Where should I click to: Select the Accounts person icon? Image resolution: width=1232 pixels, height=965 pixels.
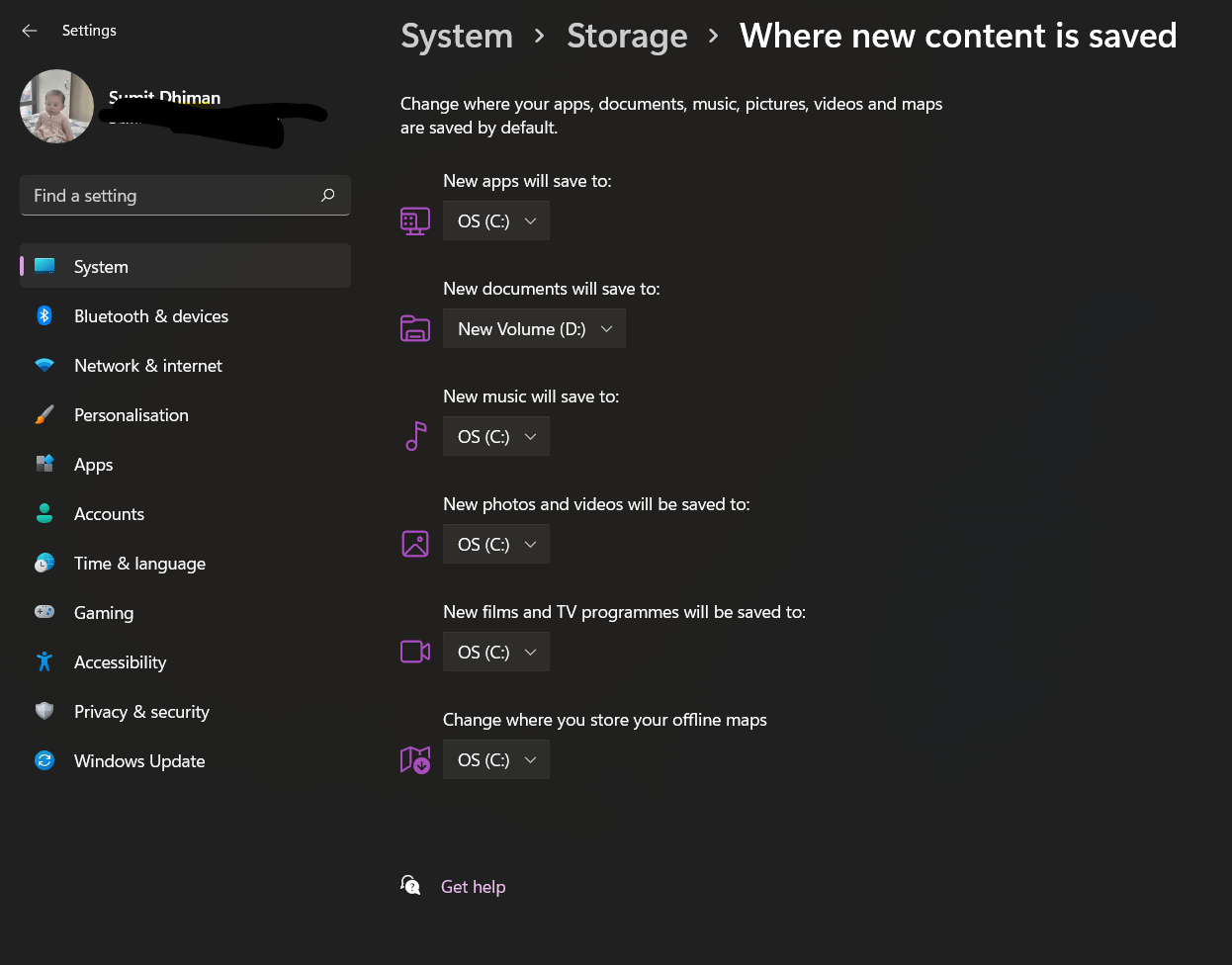44,513
